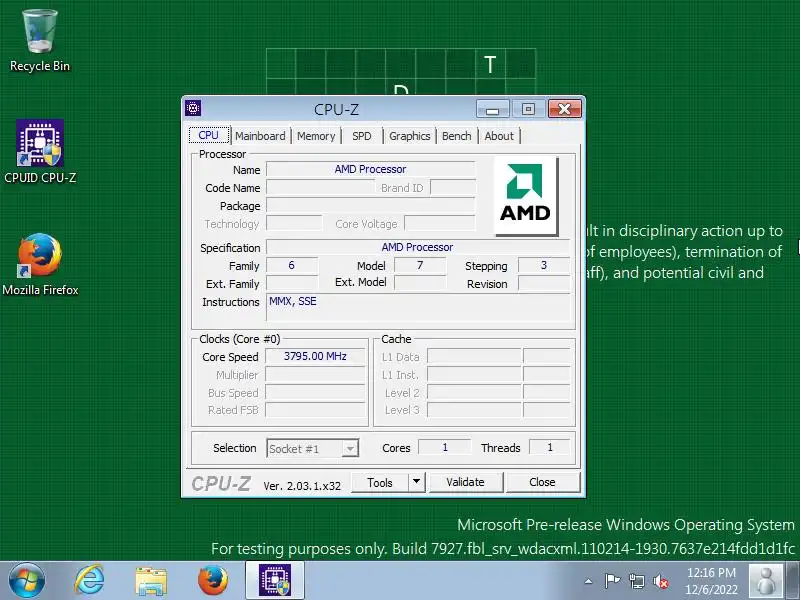Open the Action Center flag icon
The height and width of the screenshot is (600, 800).
612,581
